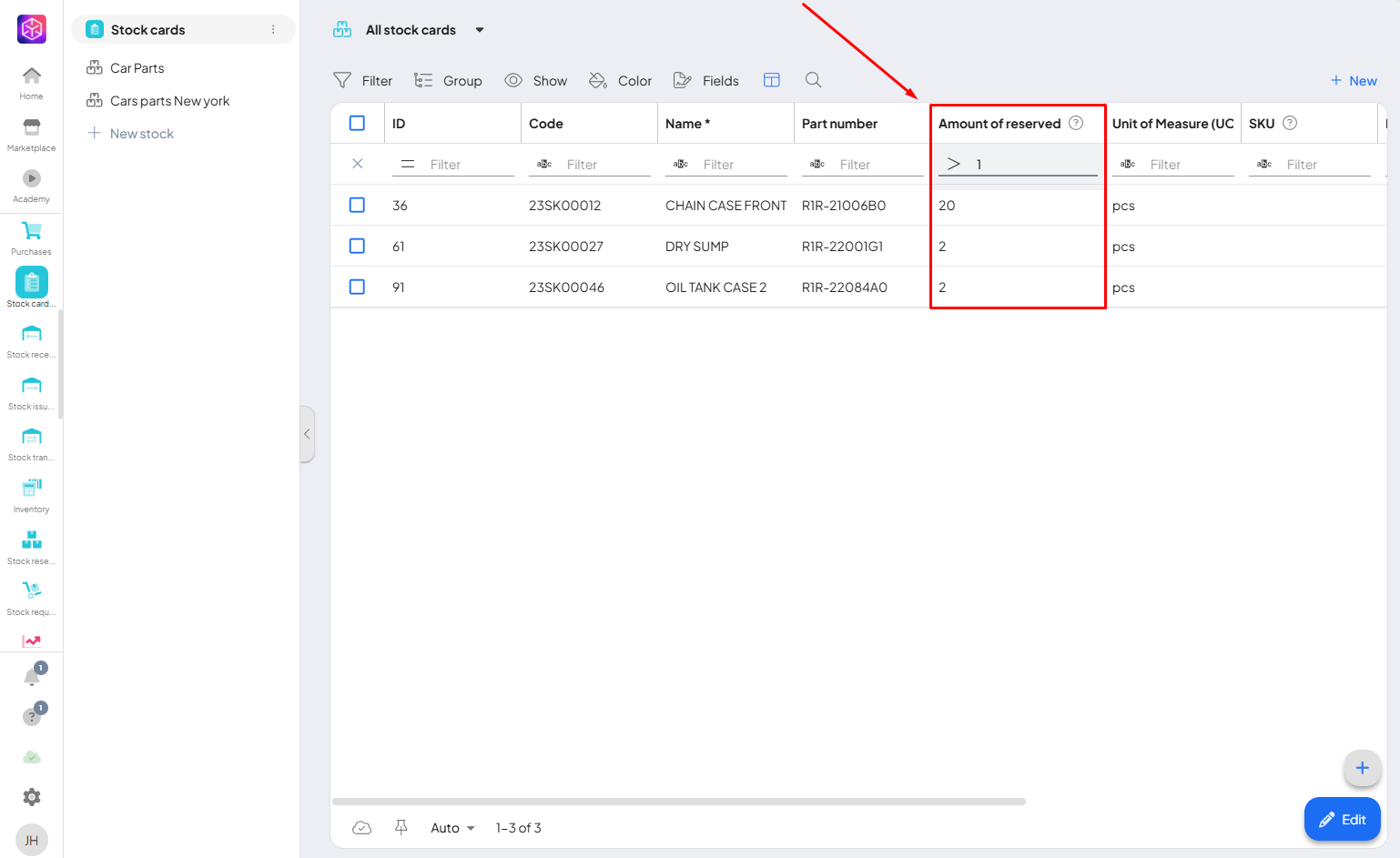Image resolution: width=1400 pixels, height=858 pixels.
Task: Toggle the select-all header checkbox
Action: click(x=357, y=123)
